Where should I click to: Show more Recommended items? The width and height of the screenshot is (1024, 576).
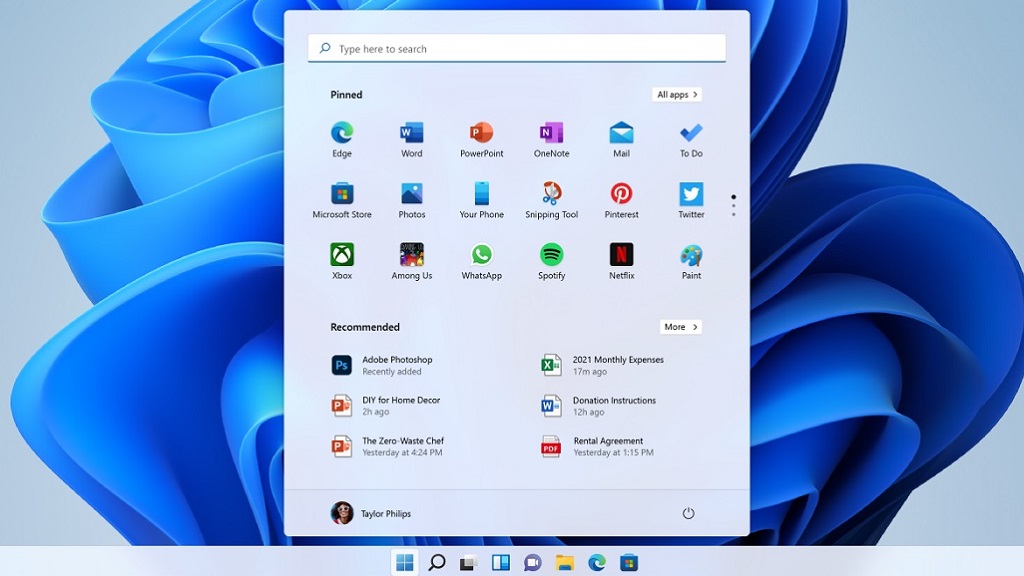coord(680,327)
